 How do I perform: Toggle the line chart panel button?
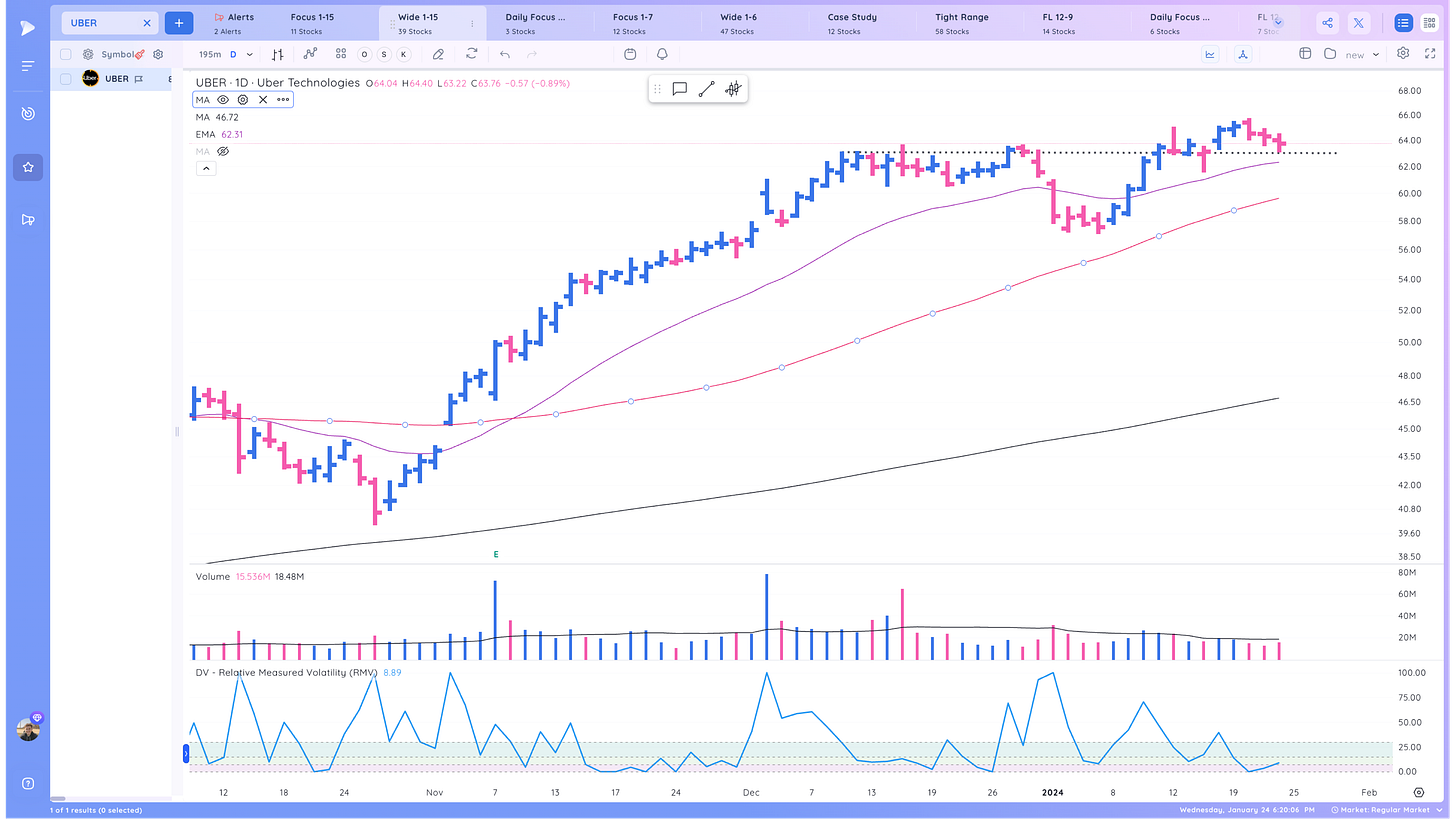(1210, 54)
